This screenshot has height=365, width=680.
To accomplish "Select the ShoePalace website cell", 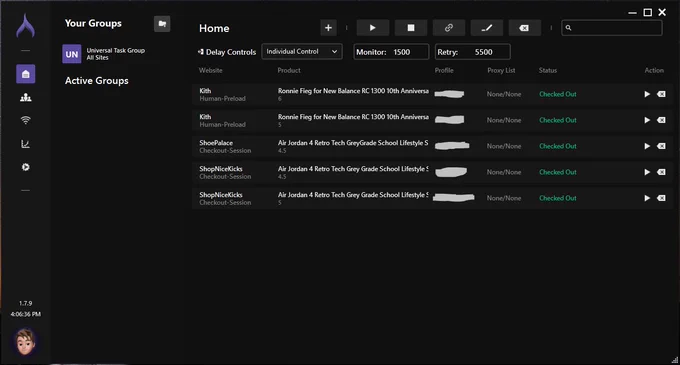I will click(225, 147).
